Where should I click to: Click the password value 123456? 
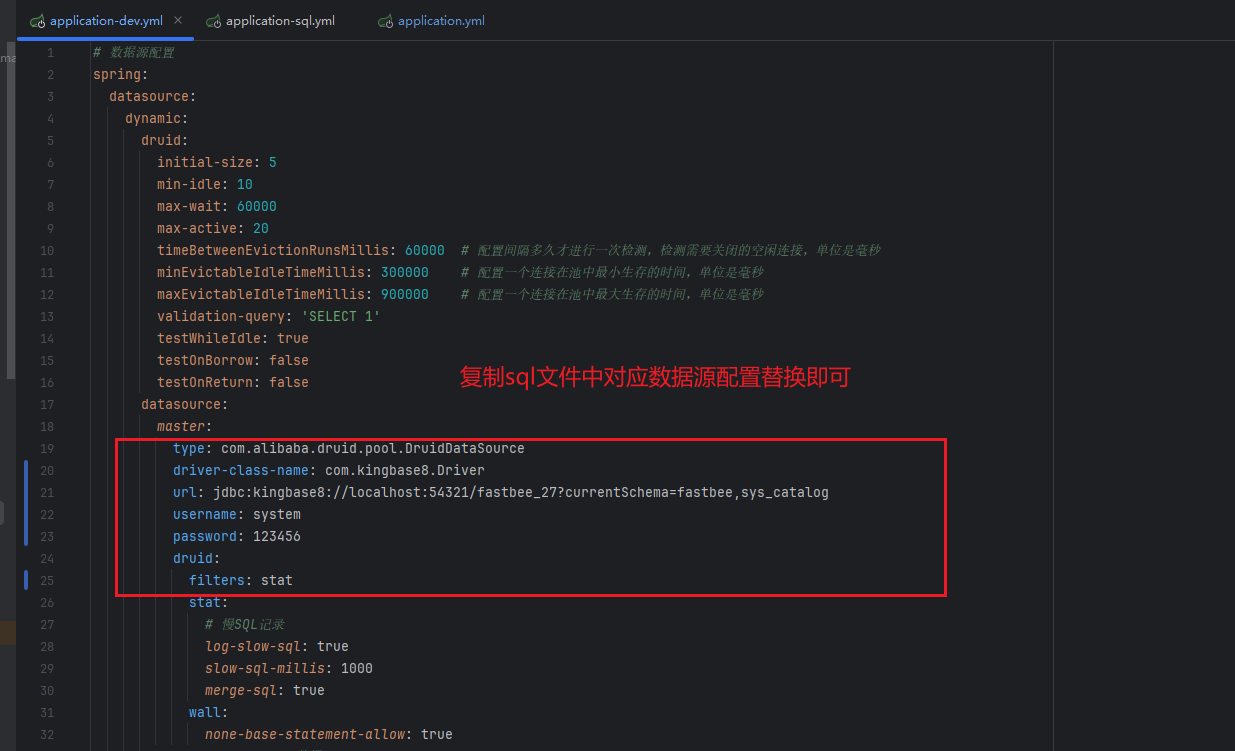pos(276,536)
